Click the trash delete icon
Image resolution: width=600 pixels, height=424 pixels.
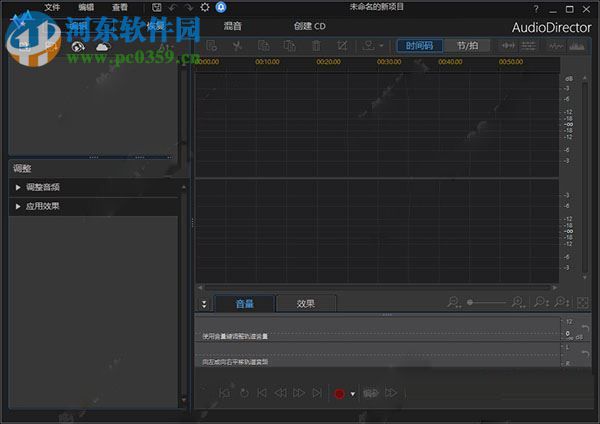[x=316, y=46]
